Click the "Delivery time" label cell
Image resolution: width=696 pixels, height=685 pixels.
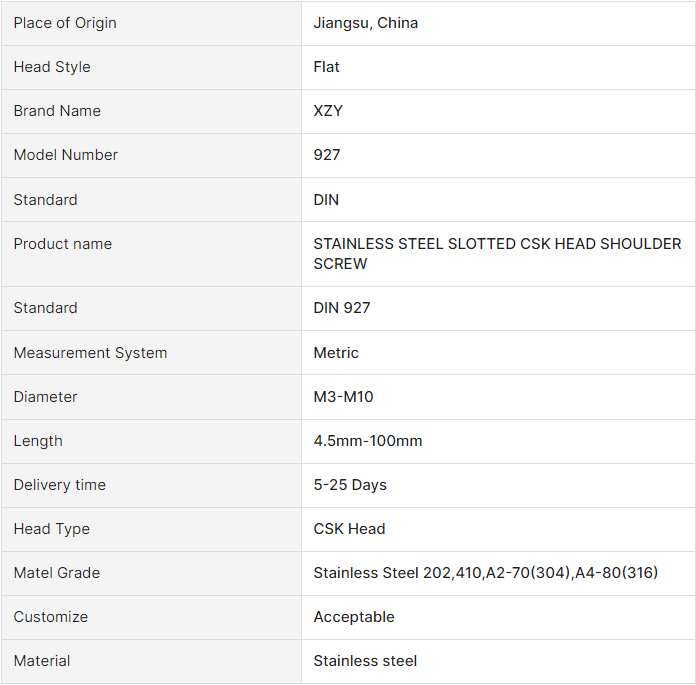click(x=60, y=485)
